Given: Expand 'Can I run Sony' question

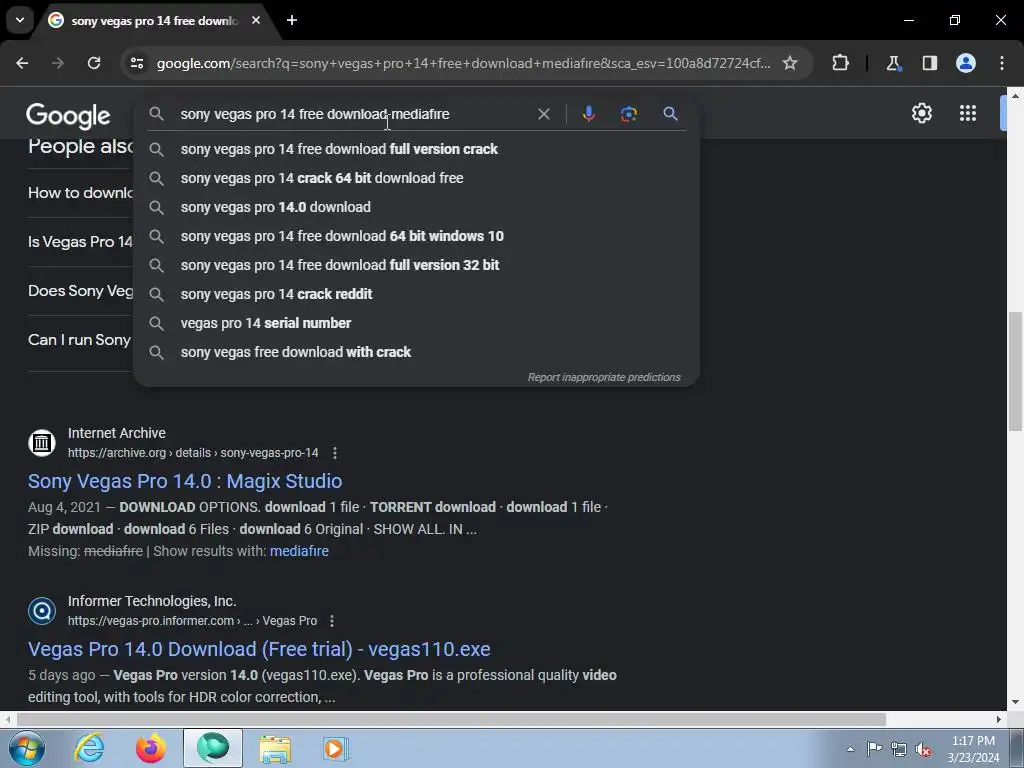Looking at the screenshot, I should pyautogui.click(x=80, y=340).
